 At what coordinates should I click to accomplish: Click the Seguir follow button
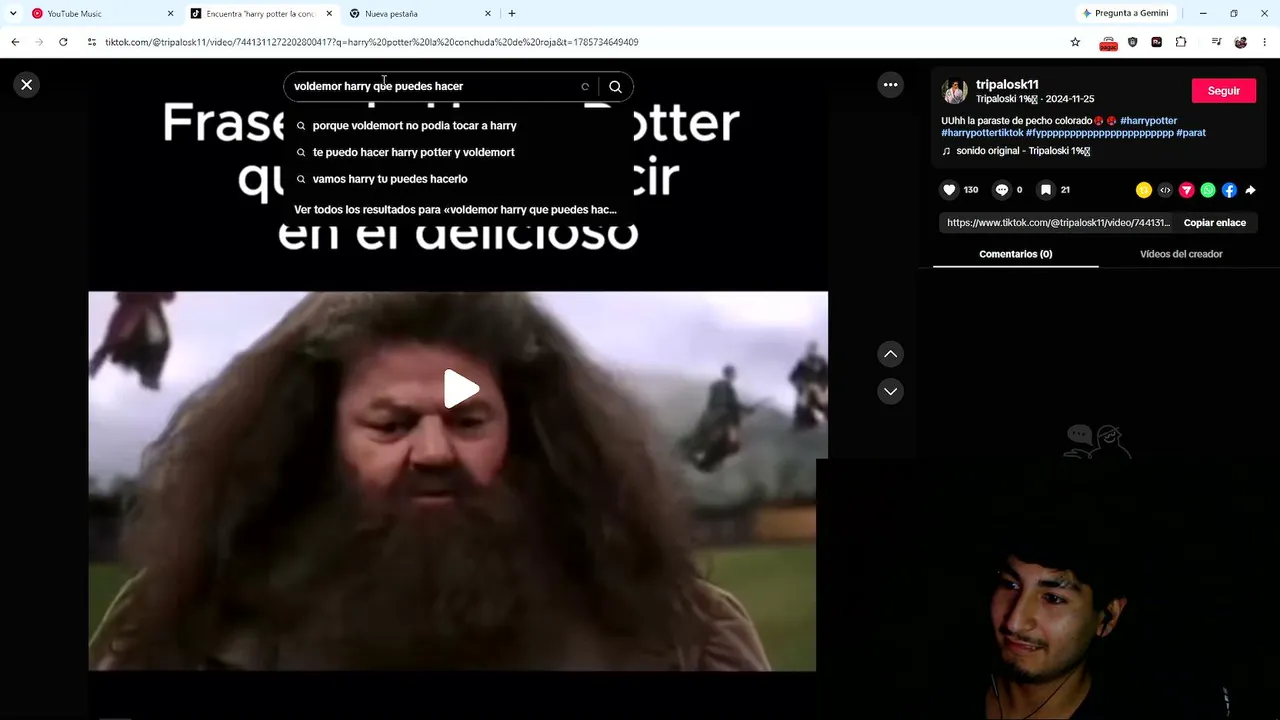(x=1224, y=91)
